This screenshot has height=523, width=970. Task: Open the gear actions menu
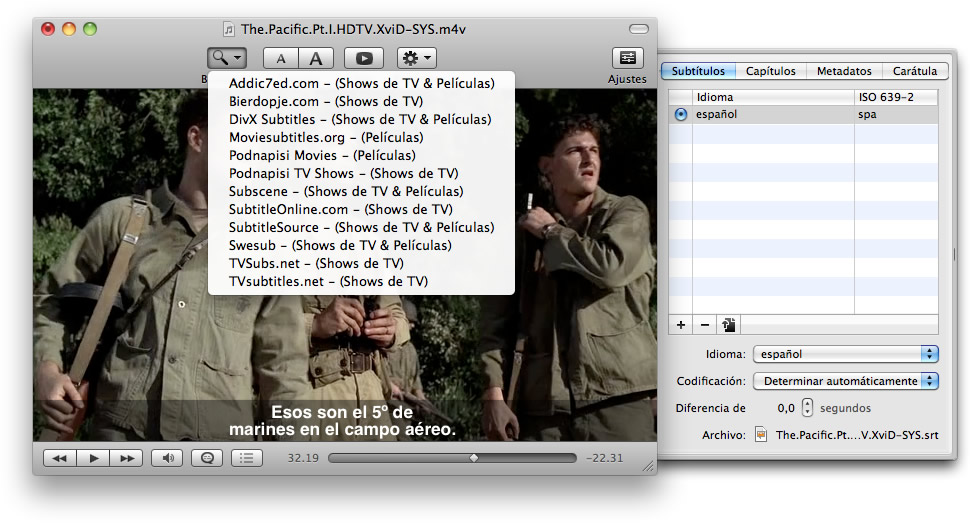coord(417,58)
